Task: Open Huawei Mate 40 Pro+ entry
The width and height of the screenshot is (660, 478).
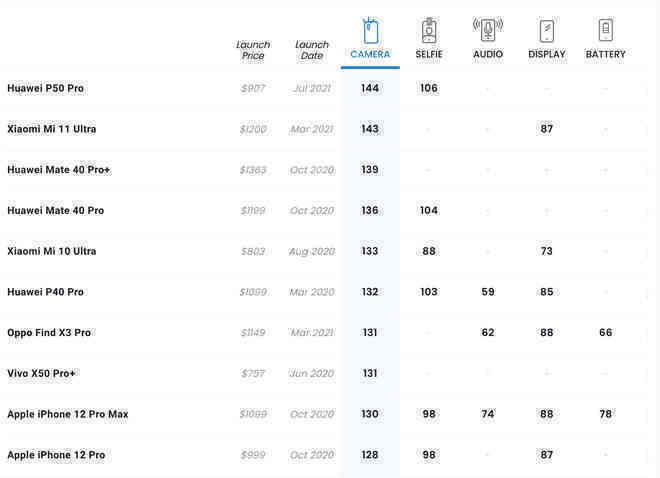Action: click(x=59, y=170)
